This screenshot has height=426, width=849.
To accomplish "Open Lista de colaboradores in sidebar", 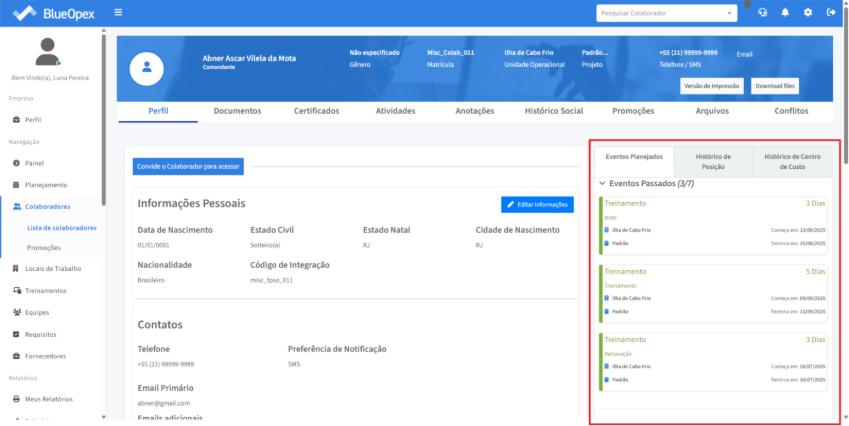I will pos(62,228).
